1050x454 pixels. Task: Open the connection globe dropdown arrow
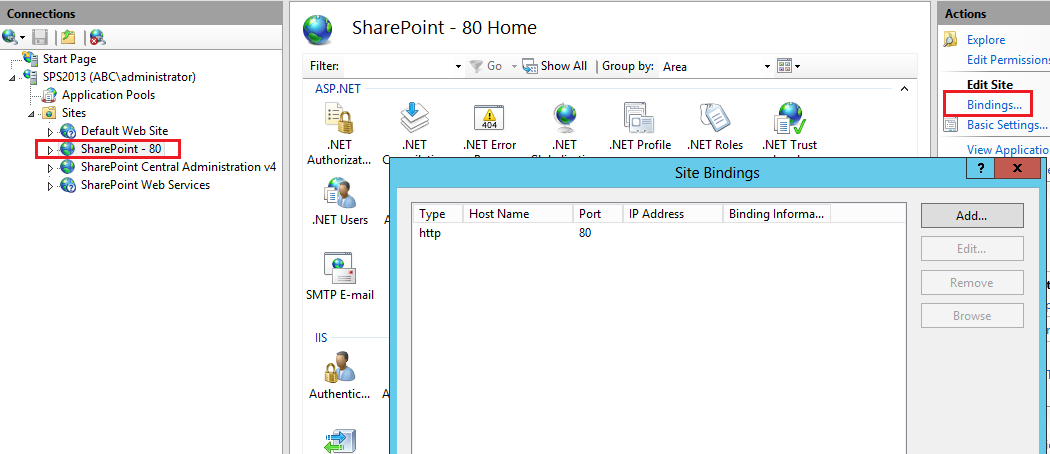point(22,37)
